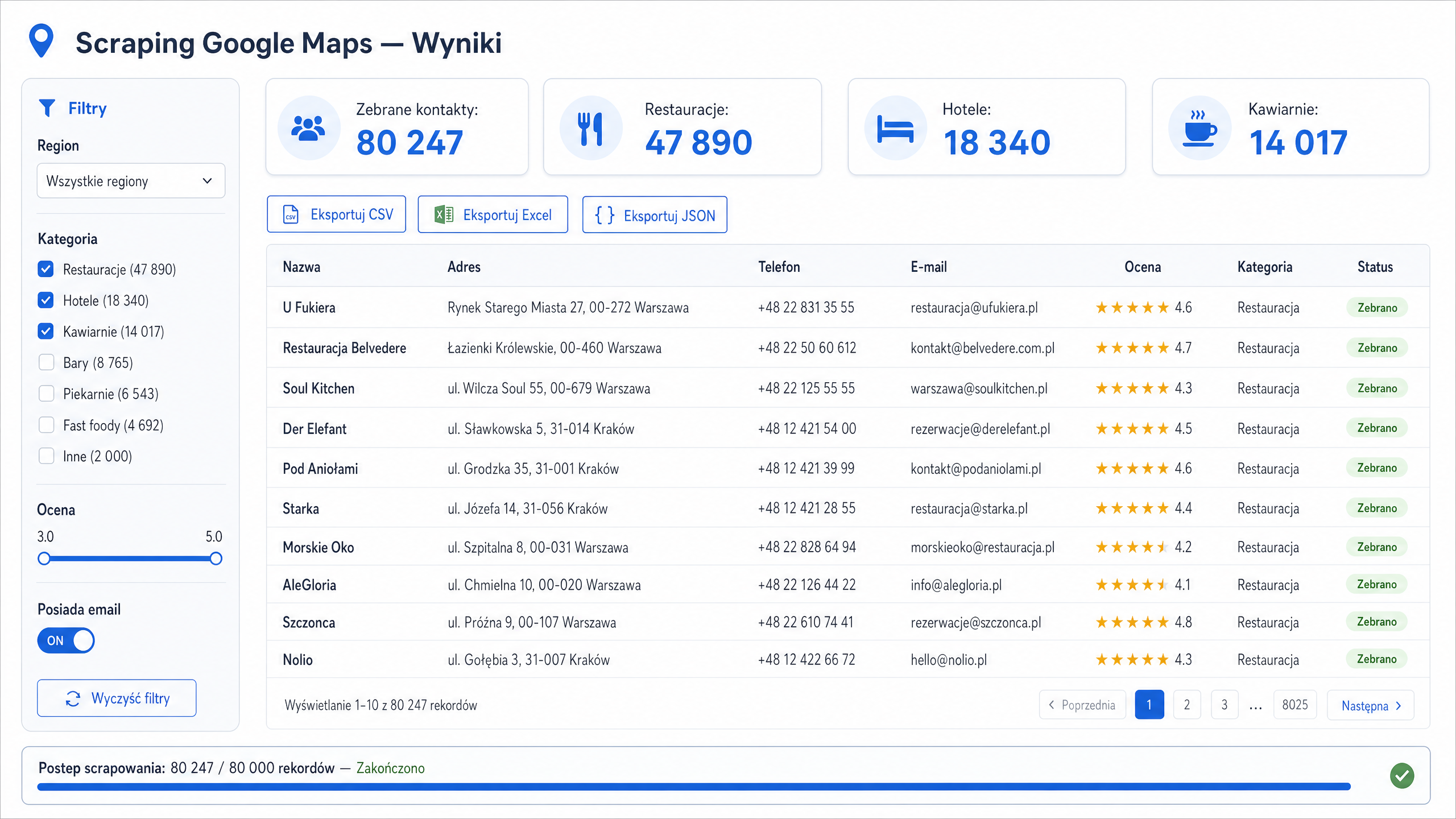Screen dimensions: 1456x819
Task: Sort table by Status column header
Action: [x=1375, y=267]
